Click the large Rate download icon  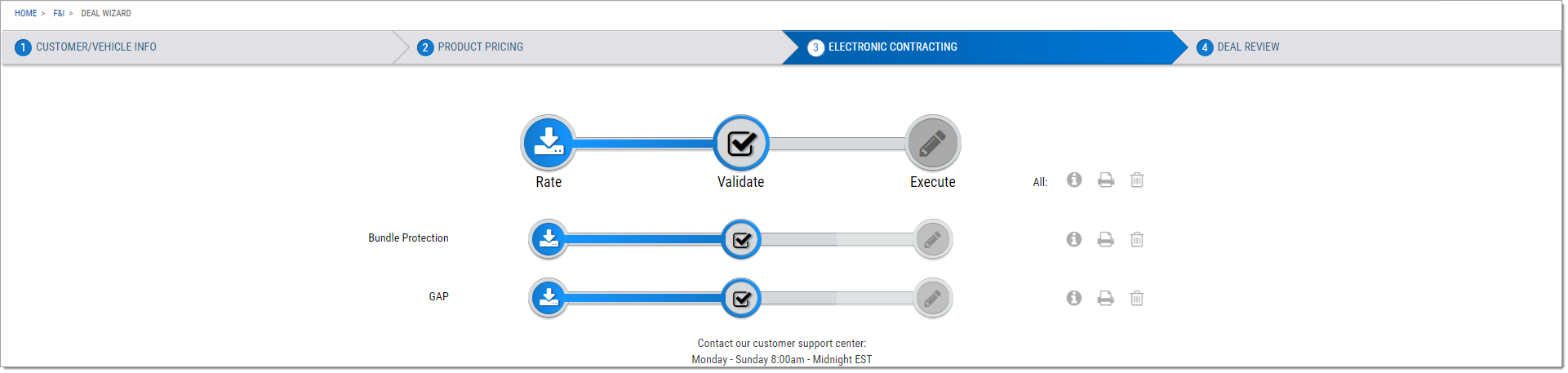coord(549,142)
